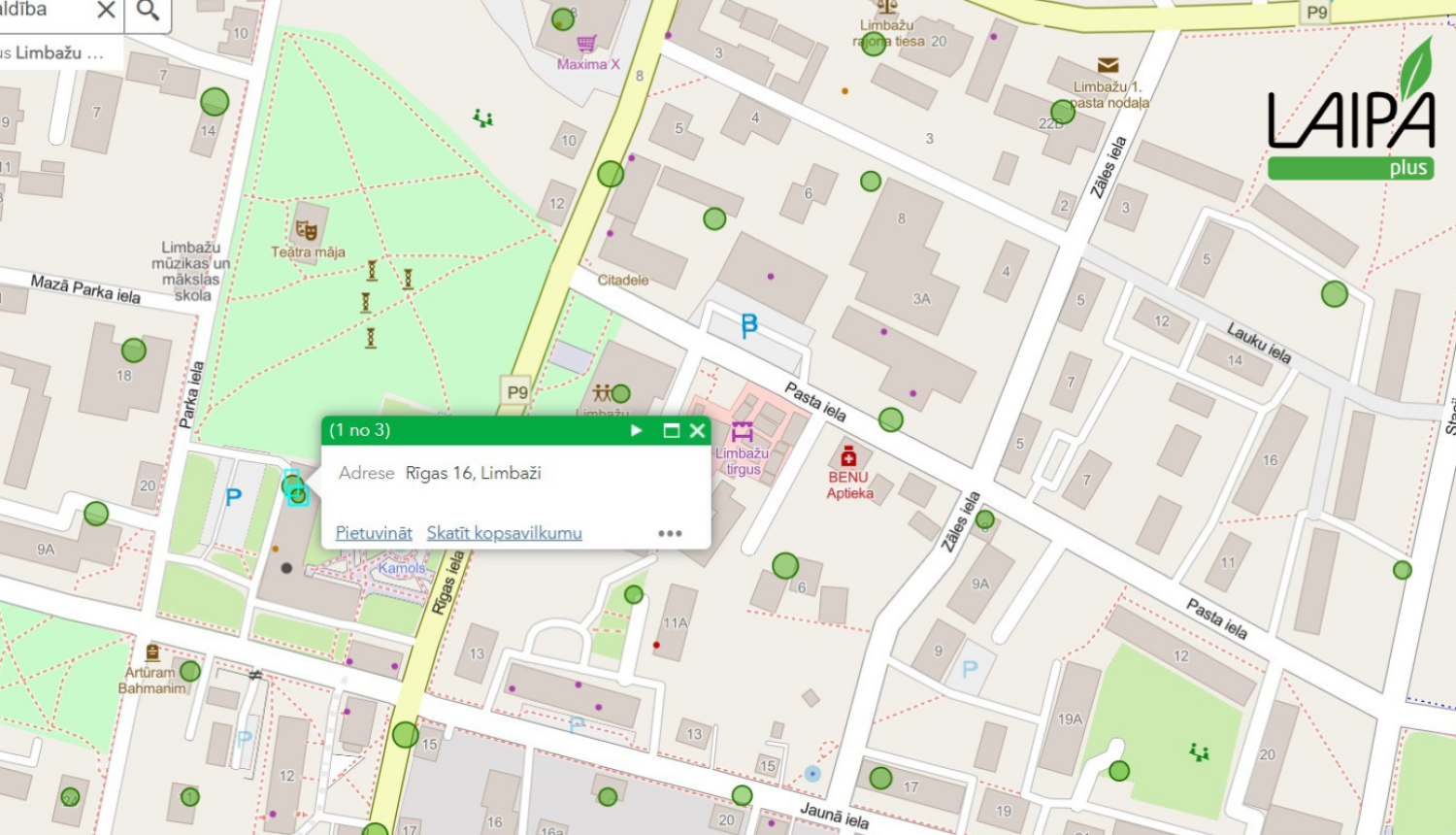Image resolution: width=1456 pixels, height=835 pixels.
Task: Click the Maxima X shopping cart icon
Action: 586,44
